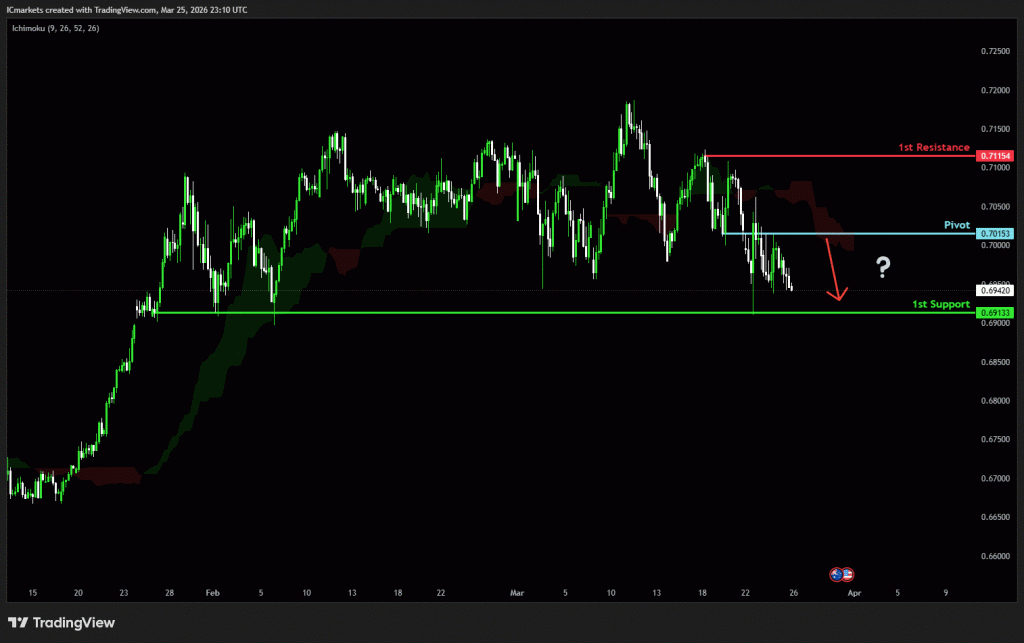Click the red downward arrow drawing

pos(832,270)
